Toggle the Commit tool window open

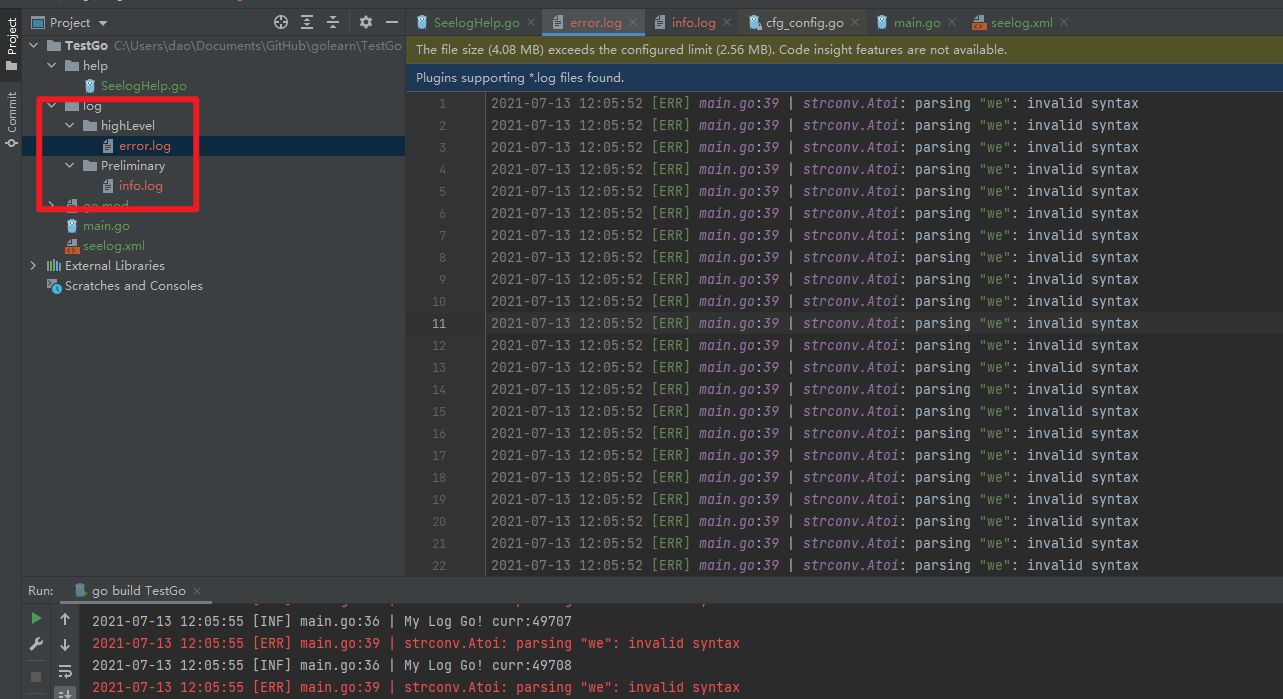(11, 110)
